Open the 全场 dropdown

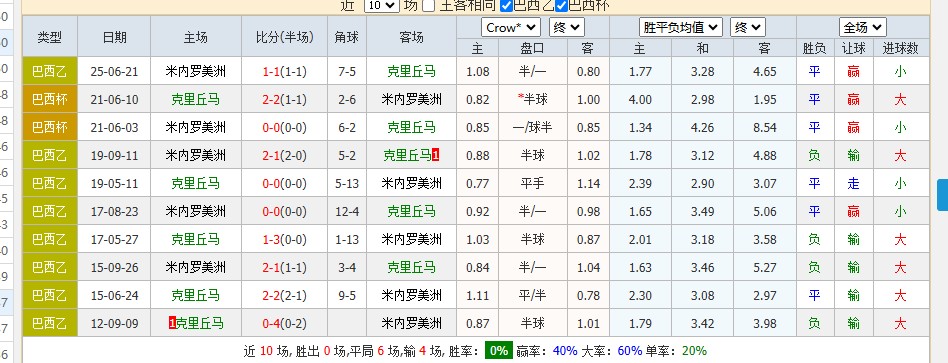coord(863,27)
